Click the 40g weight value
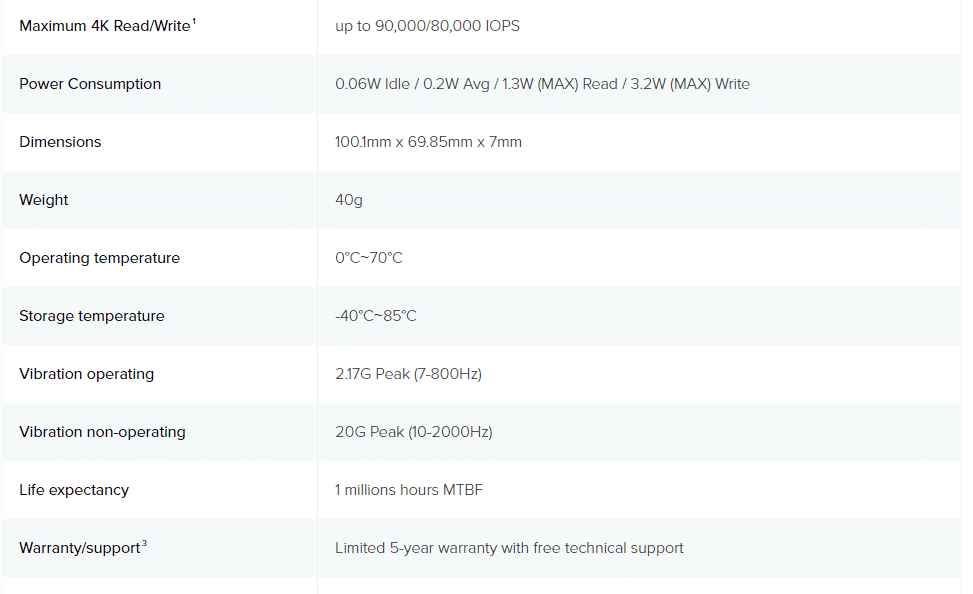The image size is (973, 594). pos(349,200)
